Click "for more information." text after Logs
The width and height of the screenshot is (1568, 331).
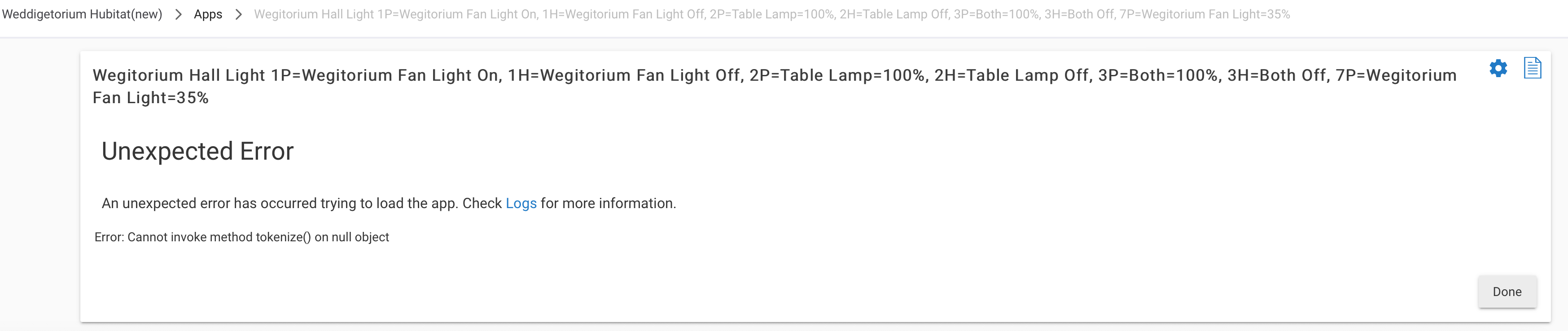(608, 203)
